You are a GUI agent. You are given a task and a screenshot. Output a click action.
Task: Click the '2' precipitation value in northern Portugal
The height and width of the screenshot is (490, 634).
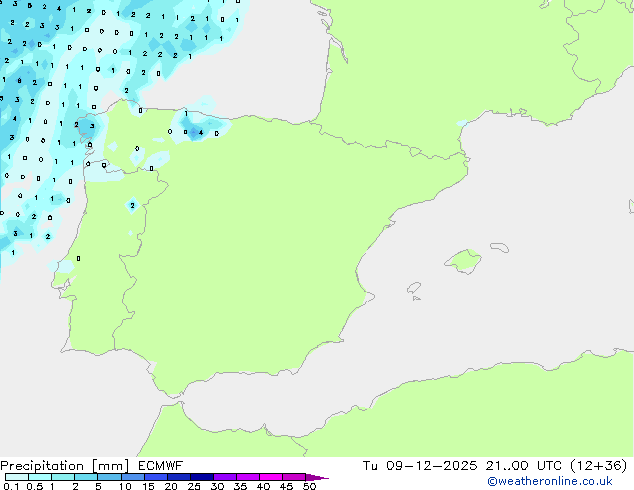(132, 205)
